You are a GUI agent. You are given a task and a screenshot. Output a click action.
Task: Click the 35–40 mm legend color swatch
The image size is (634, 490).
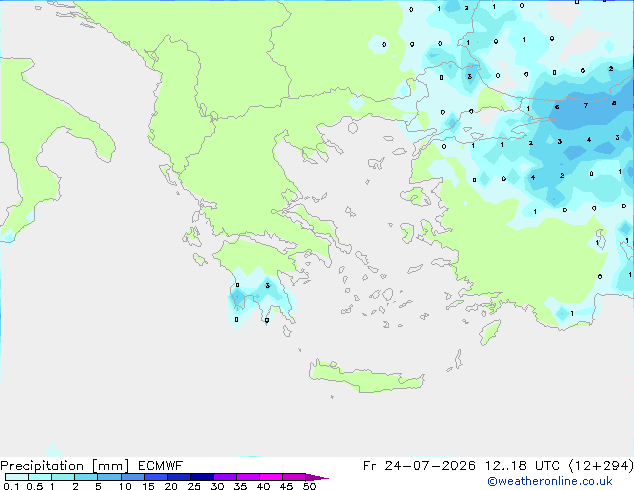pos(248,477)
